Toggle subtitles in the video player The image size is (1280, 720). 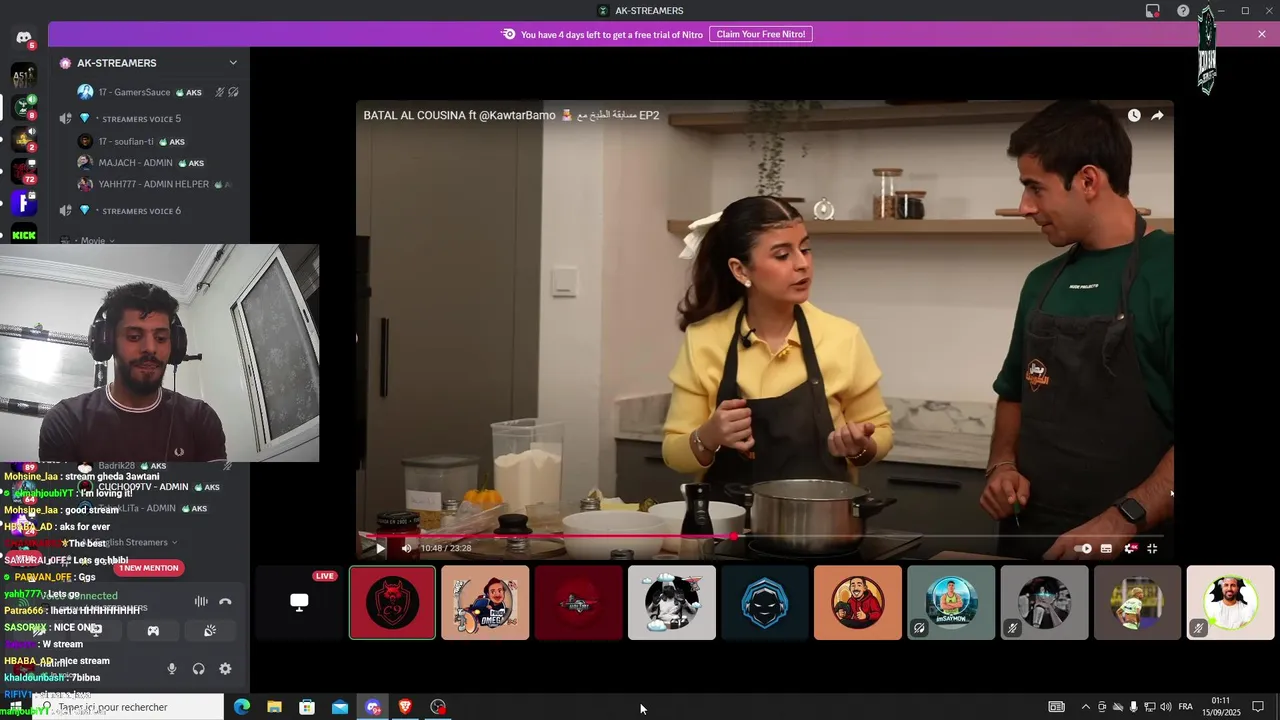[x=1106, y=548]
